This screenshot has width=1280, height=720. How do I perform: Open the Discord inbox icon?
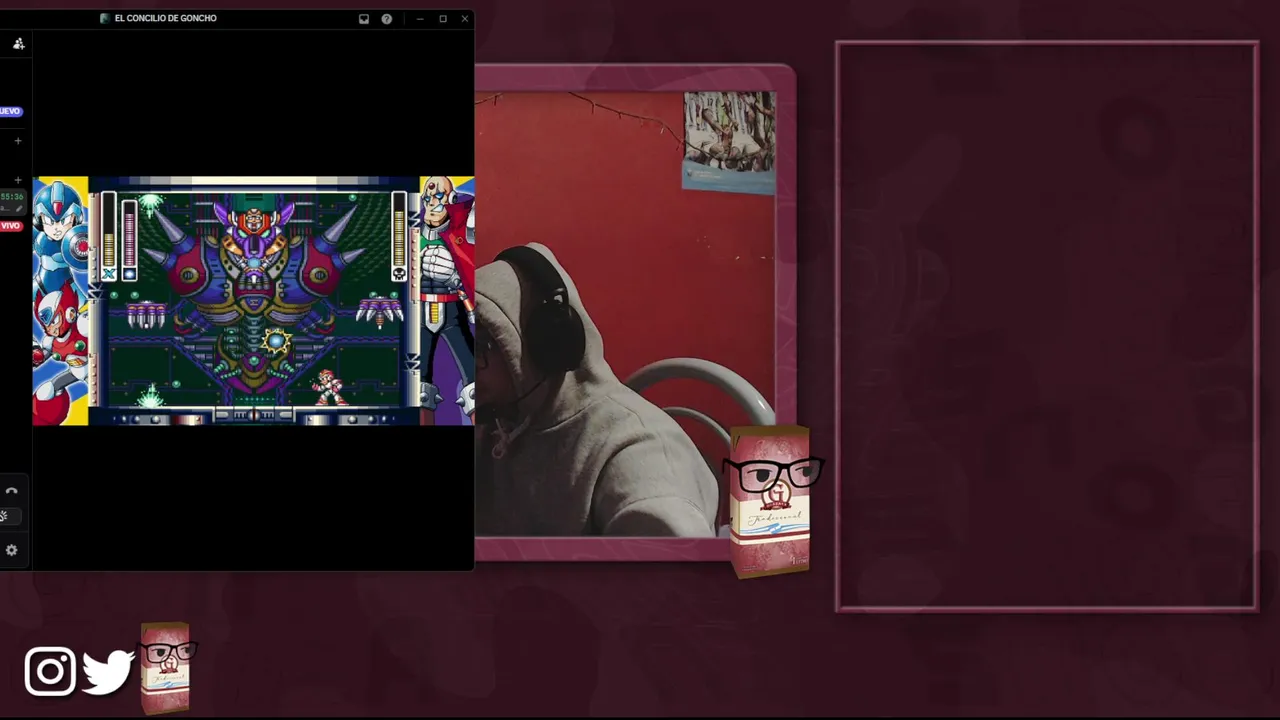click(364, 19)
